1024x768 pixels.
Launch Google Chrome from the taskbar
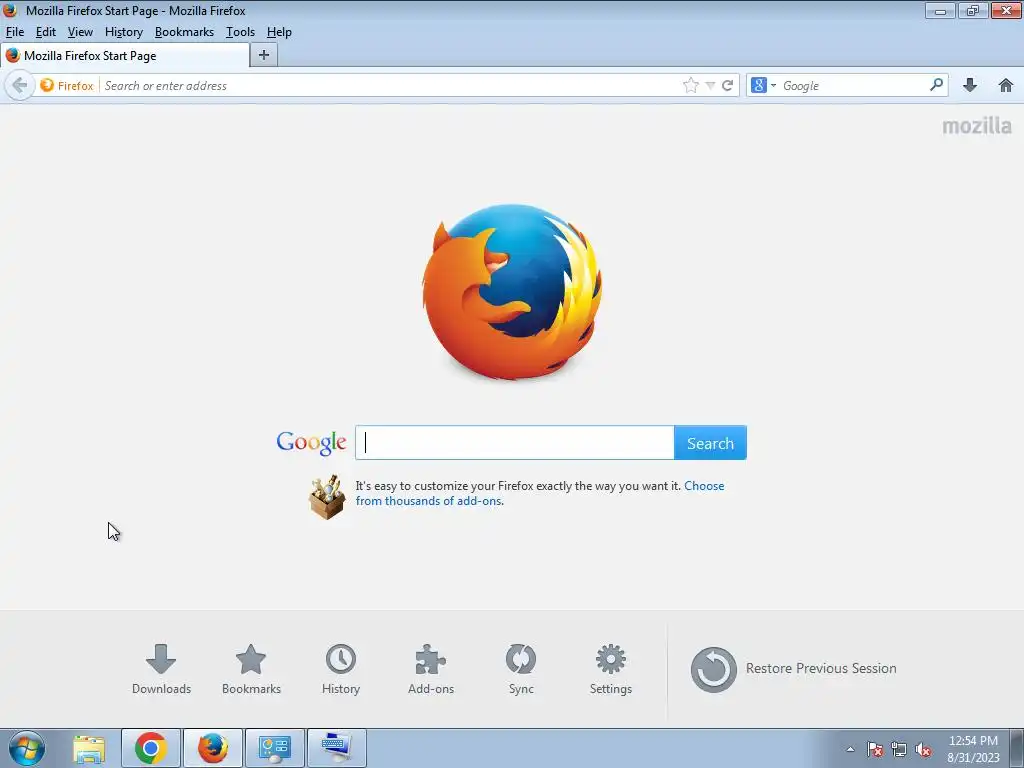(151, 748)
